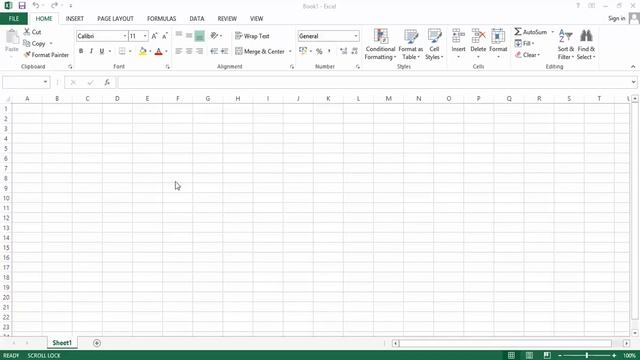The width and height of the screenshot is (640, 360).
Task: Open the General number format dropdown
Action: pos(356,36)
